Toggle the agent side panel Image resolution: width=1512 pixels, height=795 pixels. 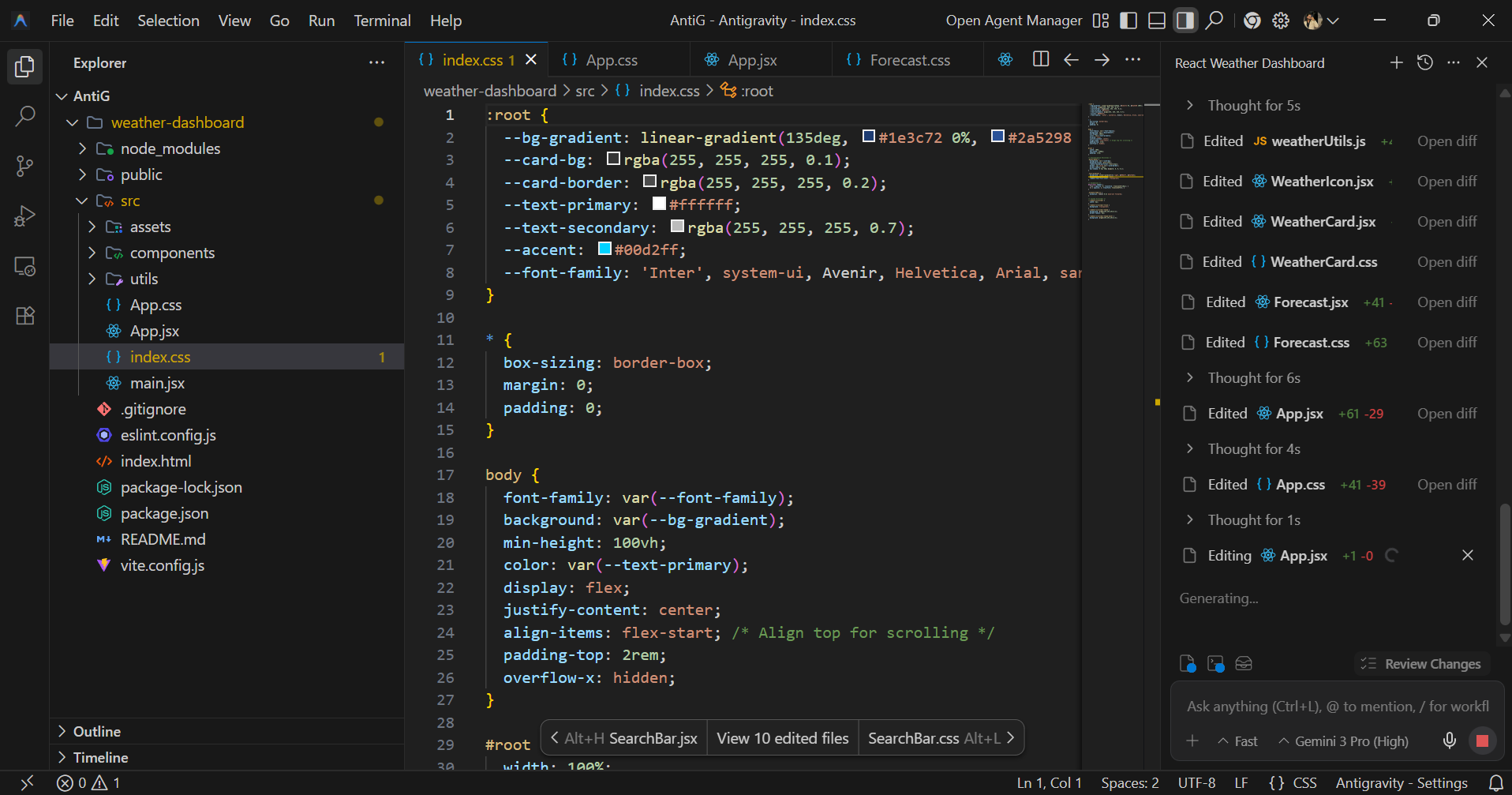click(x=1185, y=21)
